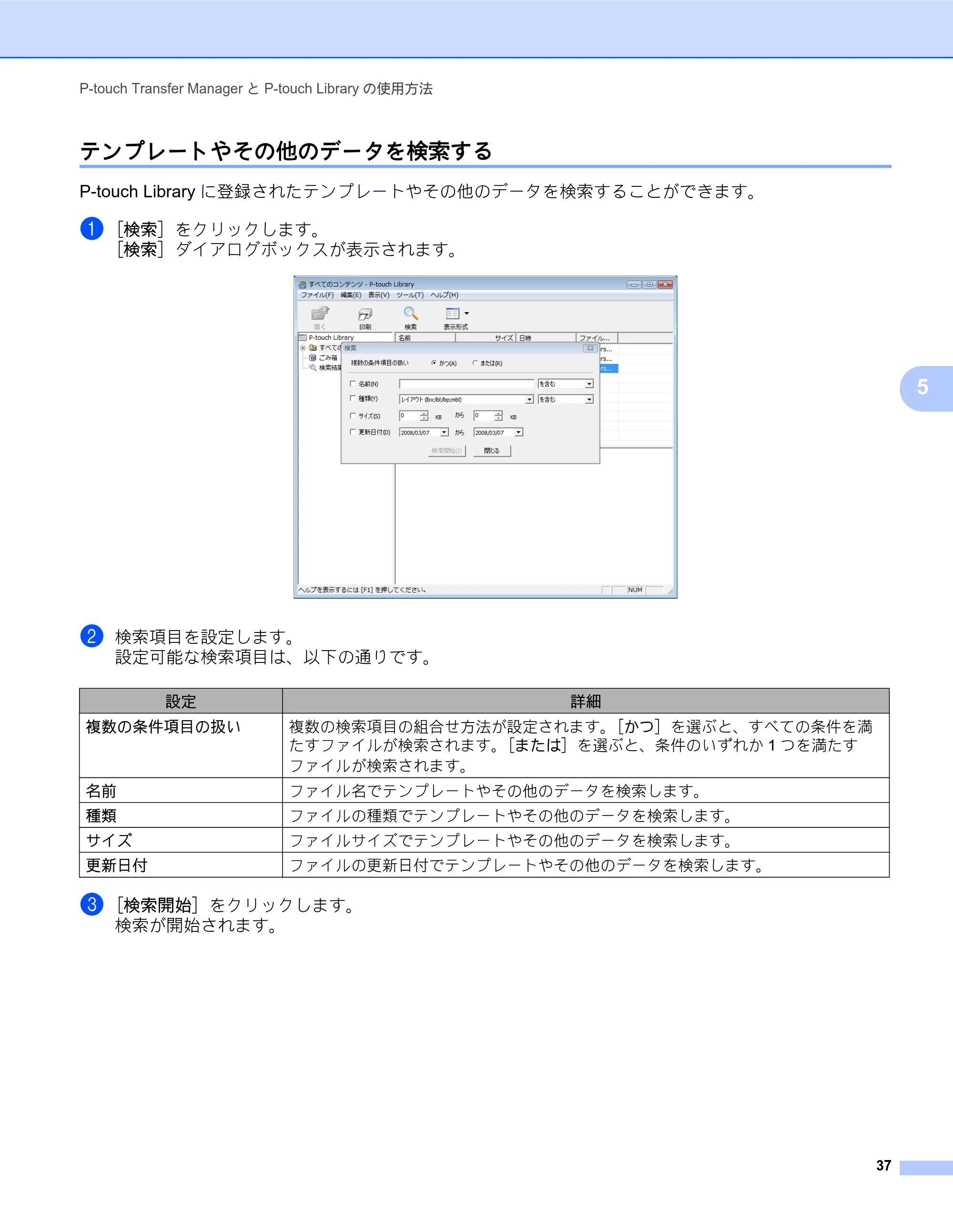
Task: Click the display style (表示形式) toolbar icon
Action: point(452,314)
